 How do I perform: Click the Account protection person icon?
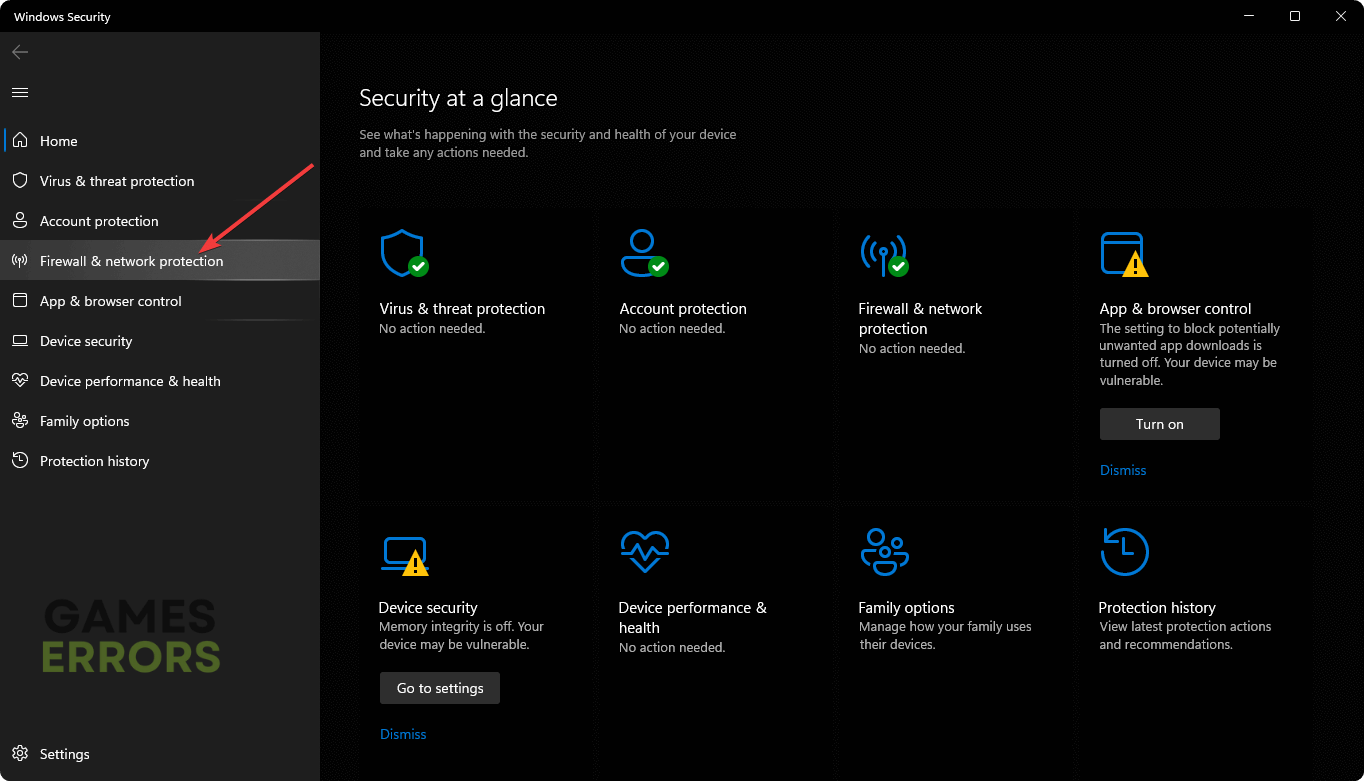pyautogui.click(x=642, y=254)
